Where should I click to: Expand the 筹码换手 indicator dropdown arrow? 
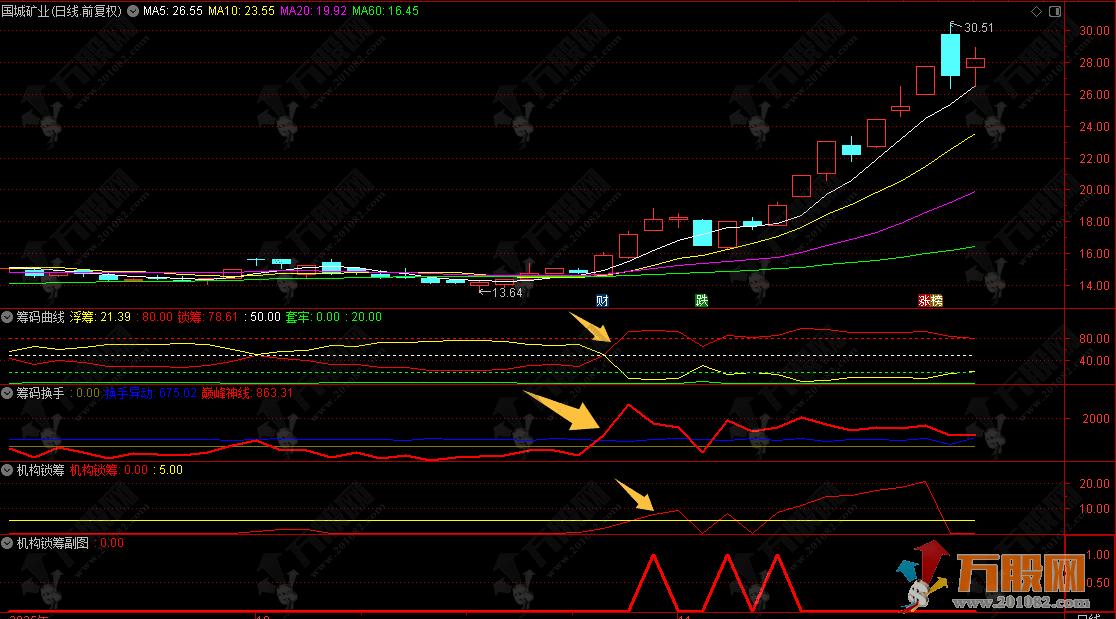pyautogui.click(x=7, y=393)
